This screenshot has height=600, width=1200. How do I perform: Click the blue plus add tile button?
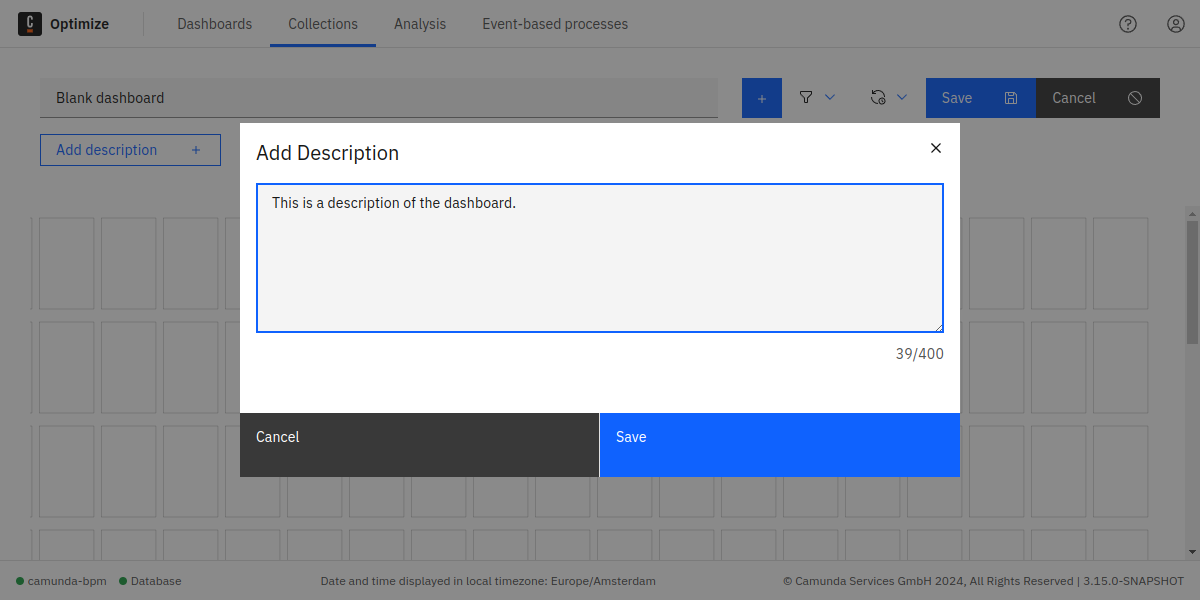[x=762, y=98]
